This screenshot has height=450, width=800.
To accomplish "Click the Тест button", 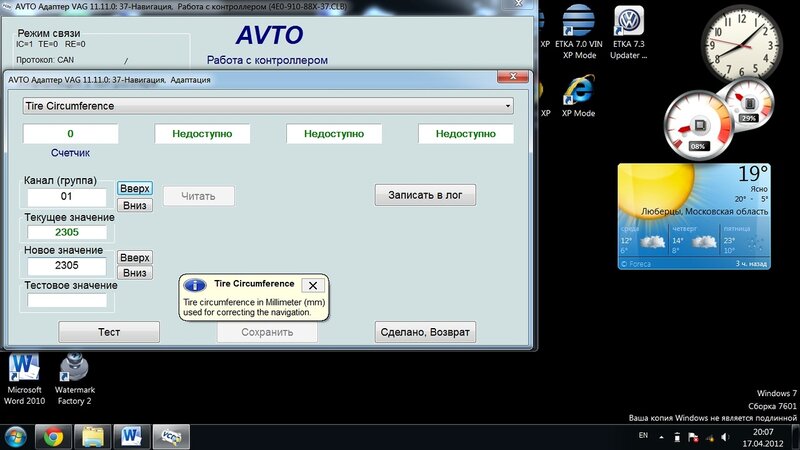I will tap(109, 332).
